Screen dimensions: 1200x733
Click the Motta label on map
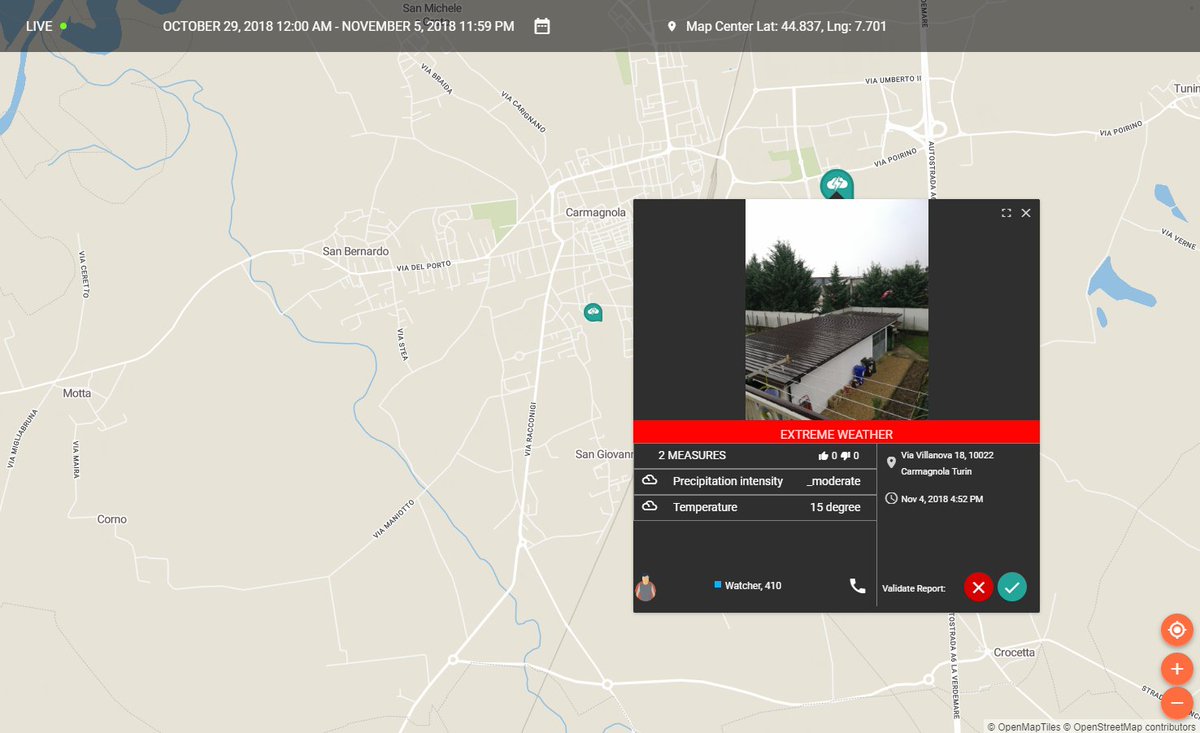[77, 393]
